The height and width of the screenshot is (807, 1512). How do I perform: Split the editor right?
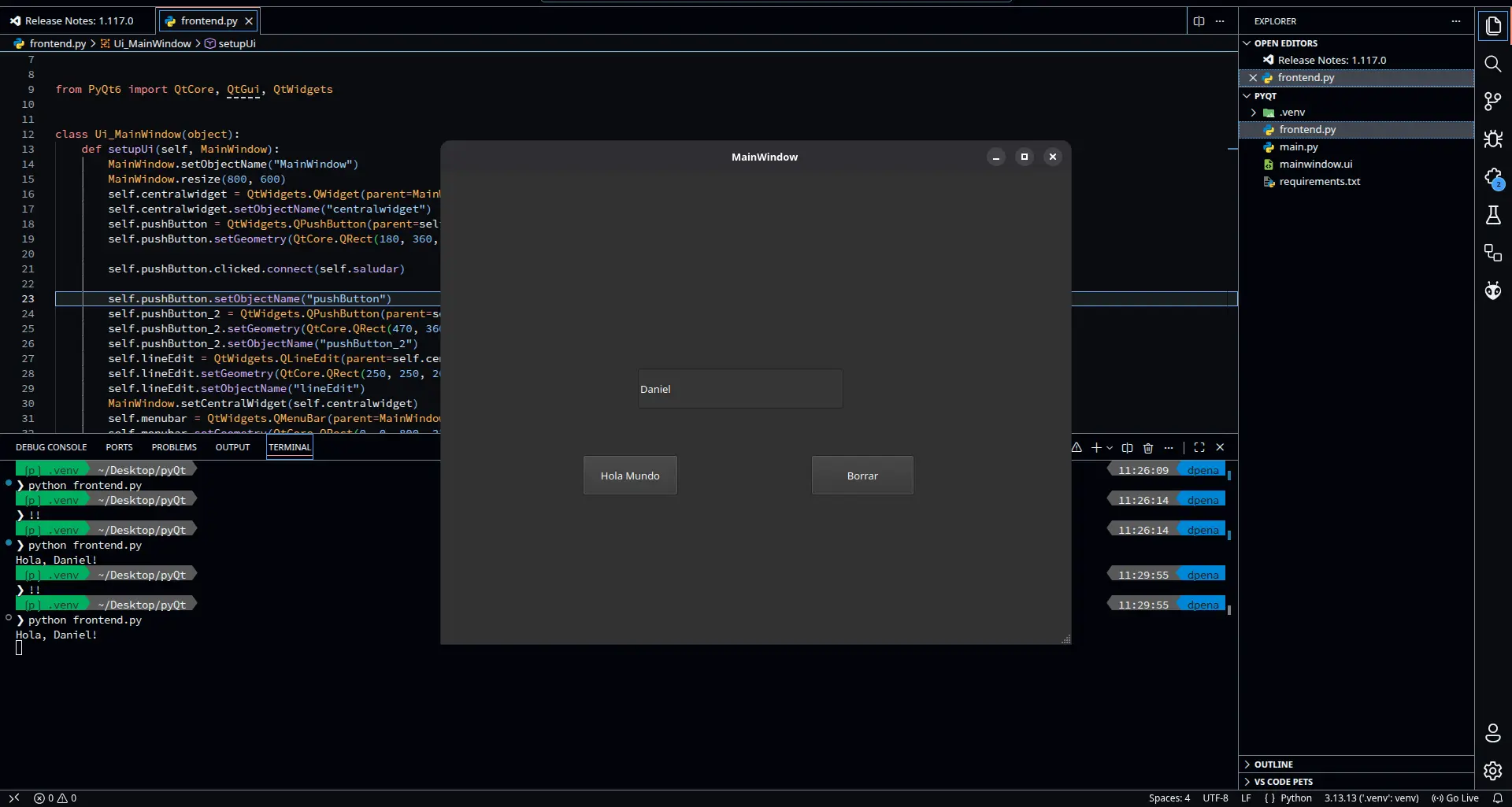tap(1199, 21)
